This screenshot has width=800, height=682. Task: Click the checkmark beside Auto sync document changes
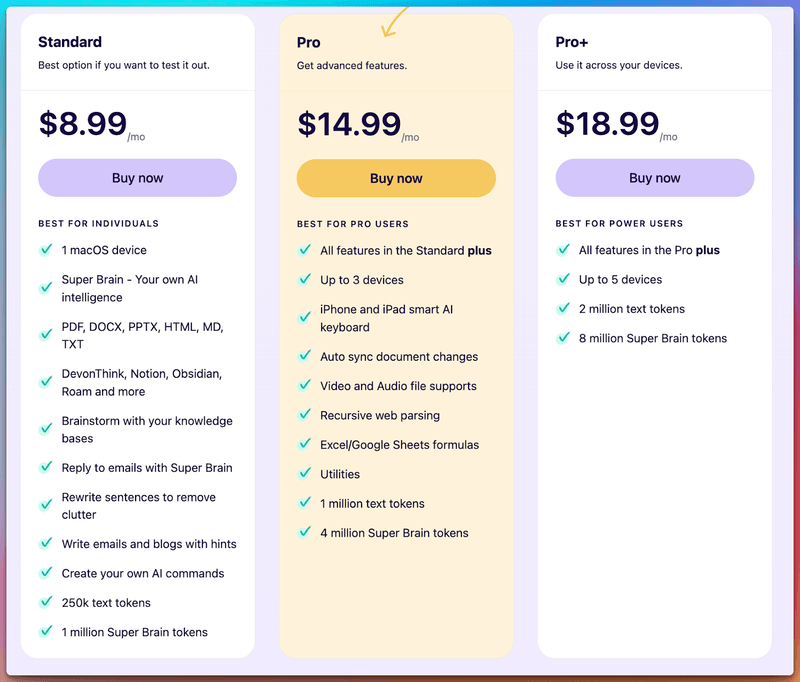(x=304, y=357)
